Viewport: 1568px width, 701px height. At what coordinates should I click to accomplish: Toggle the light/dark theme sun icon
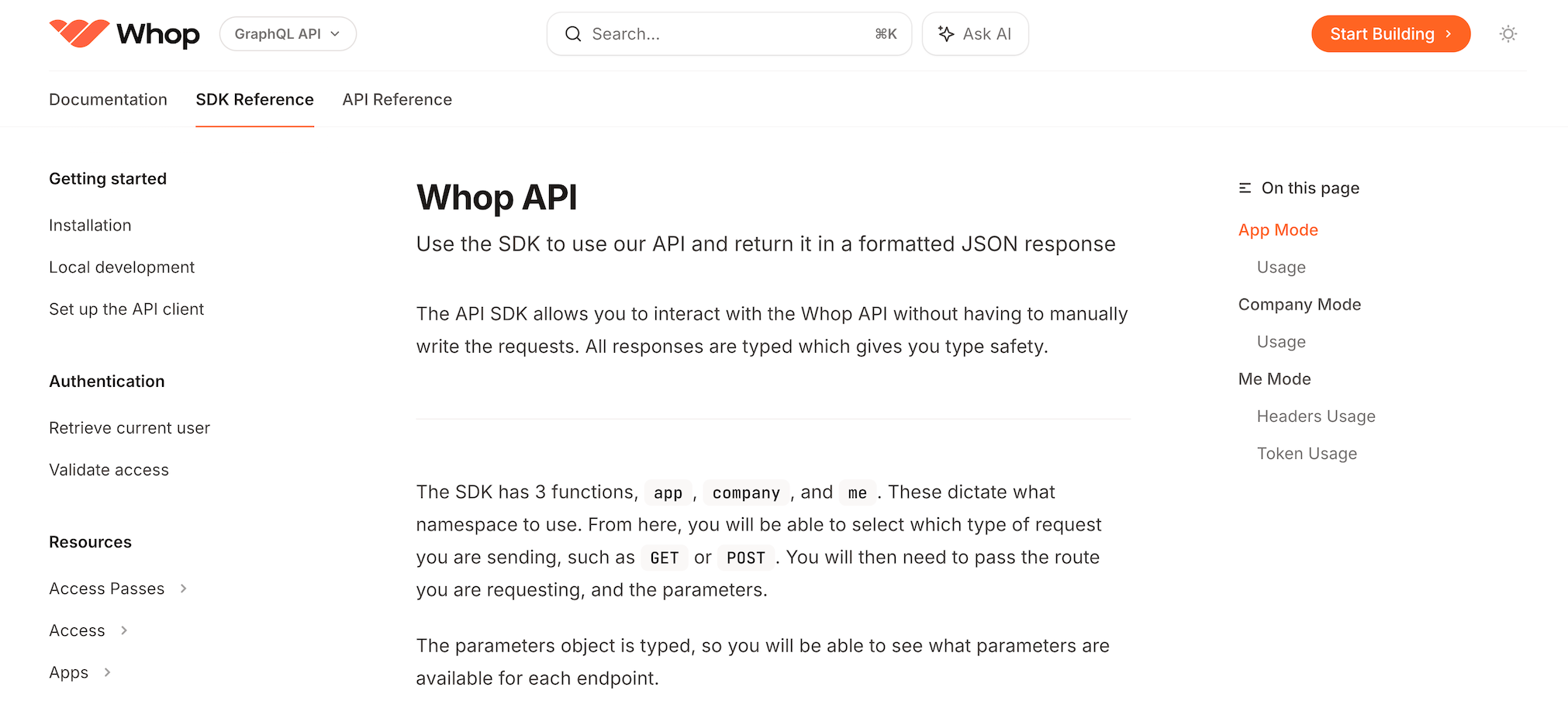click(x=1508, y=34)
